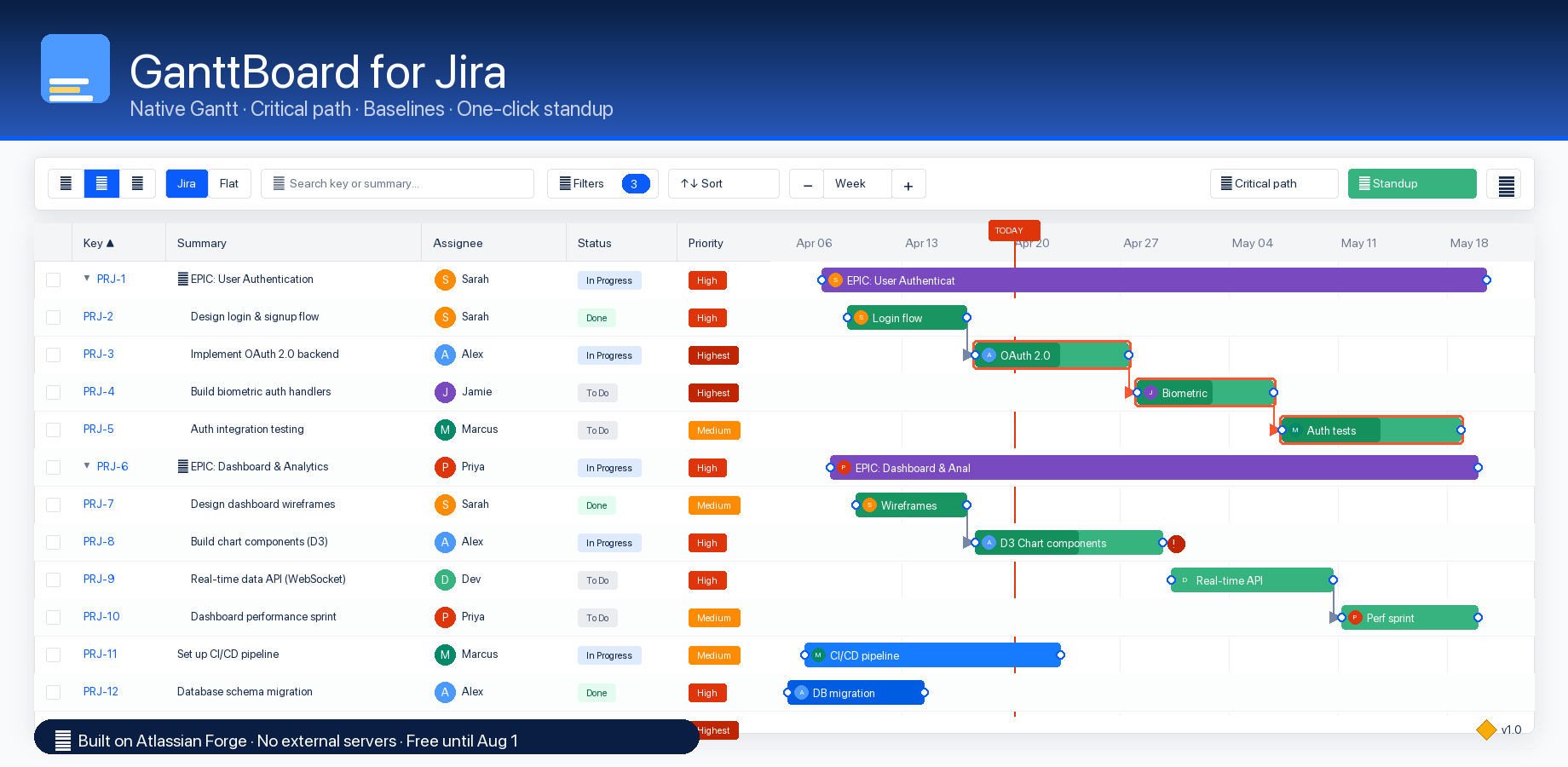The width and height of the screenshot is (1568, 767).
Task: Click the TODAY marker on the timeline
Action: pos(1013,230)
